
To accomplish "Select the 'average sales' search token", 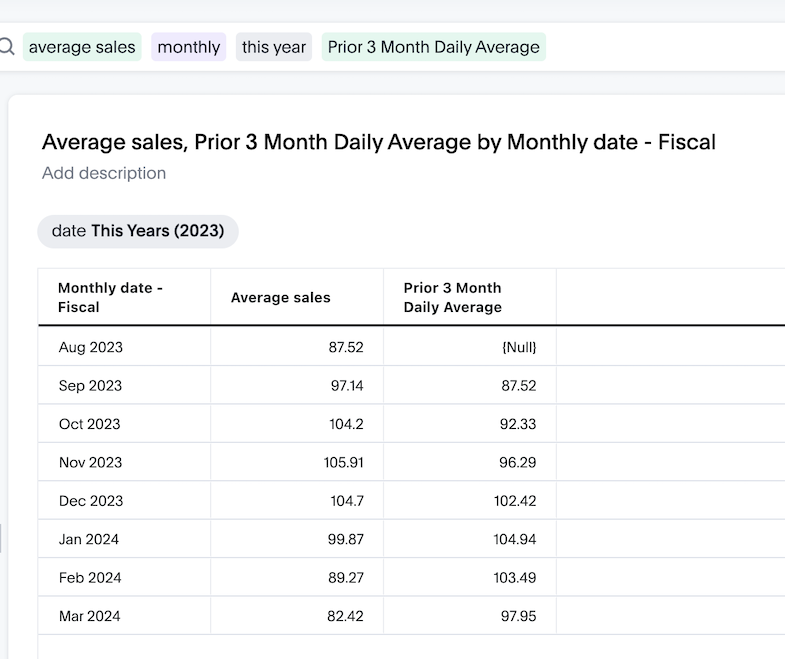I will pyautogui.click(x=82, y=47).
